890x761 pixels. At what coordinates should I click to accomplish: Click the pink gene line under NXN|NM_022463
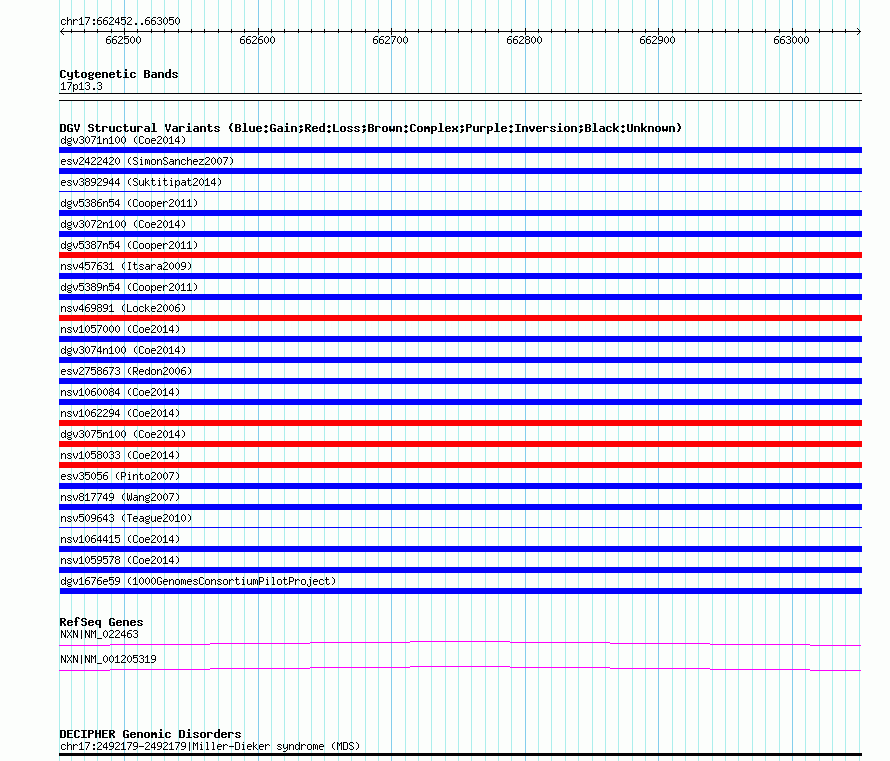pos(460,643)
